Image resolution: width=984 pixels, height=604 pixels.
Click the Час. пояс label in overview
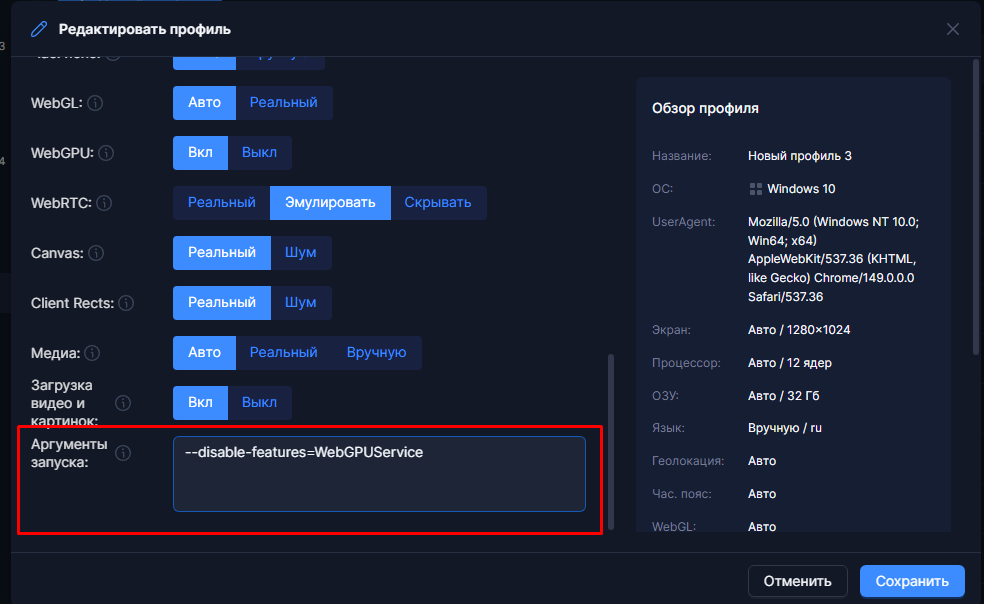point(682,494)
